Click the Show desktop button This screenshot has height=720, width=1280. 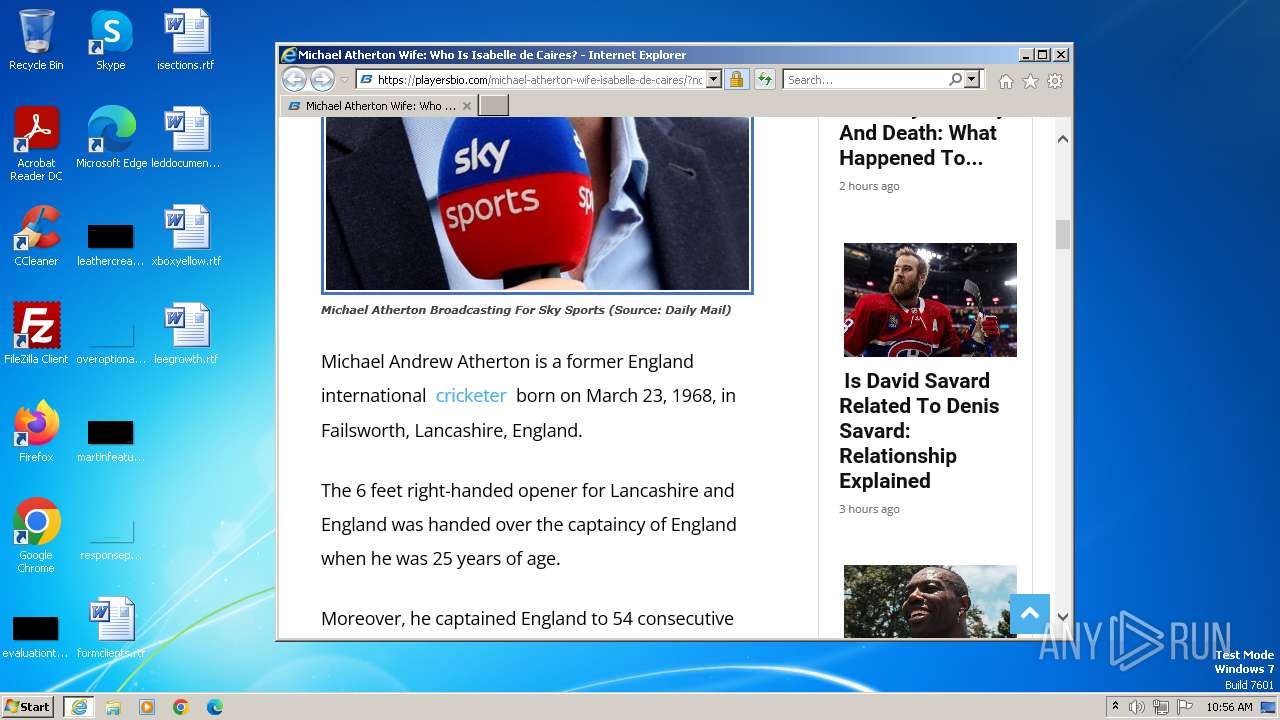click(1269, 707)
